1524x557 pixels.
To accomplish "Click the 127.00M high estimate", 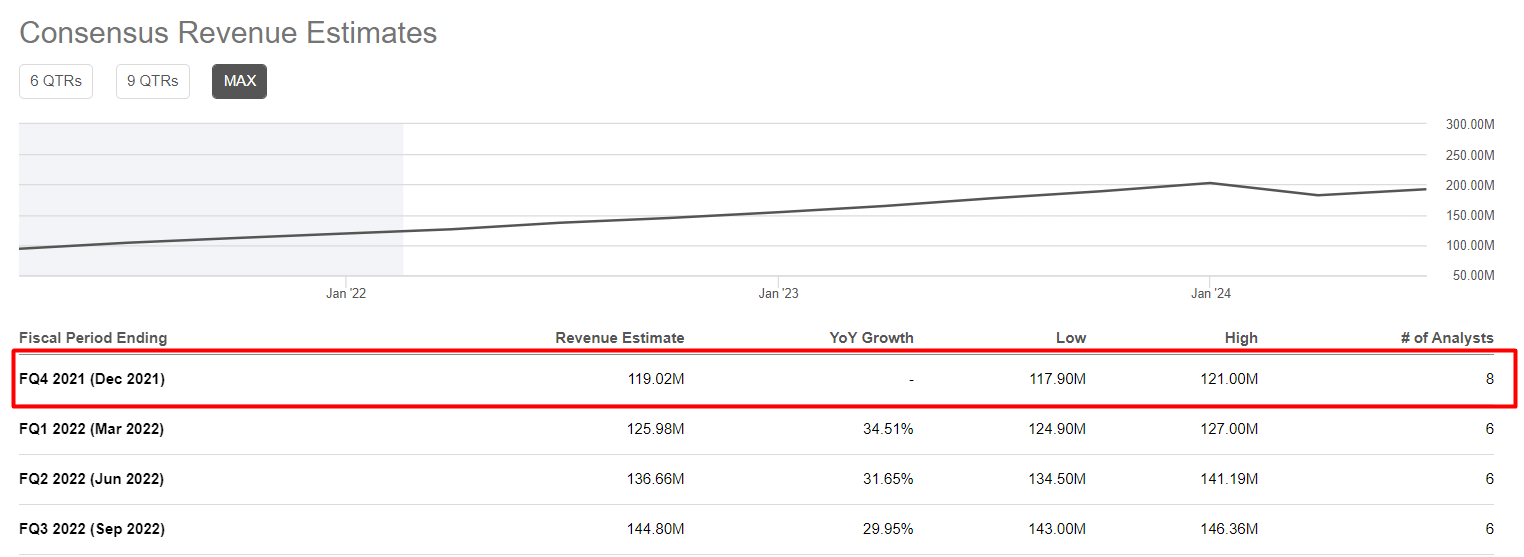I will (x=1228, y=429).
